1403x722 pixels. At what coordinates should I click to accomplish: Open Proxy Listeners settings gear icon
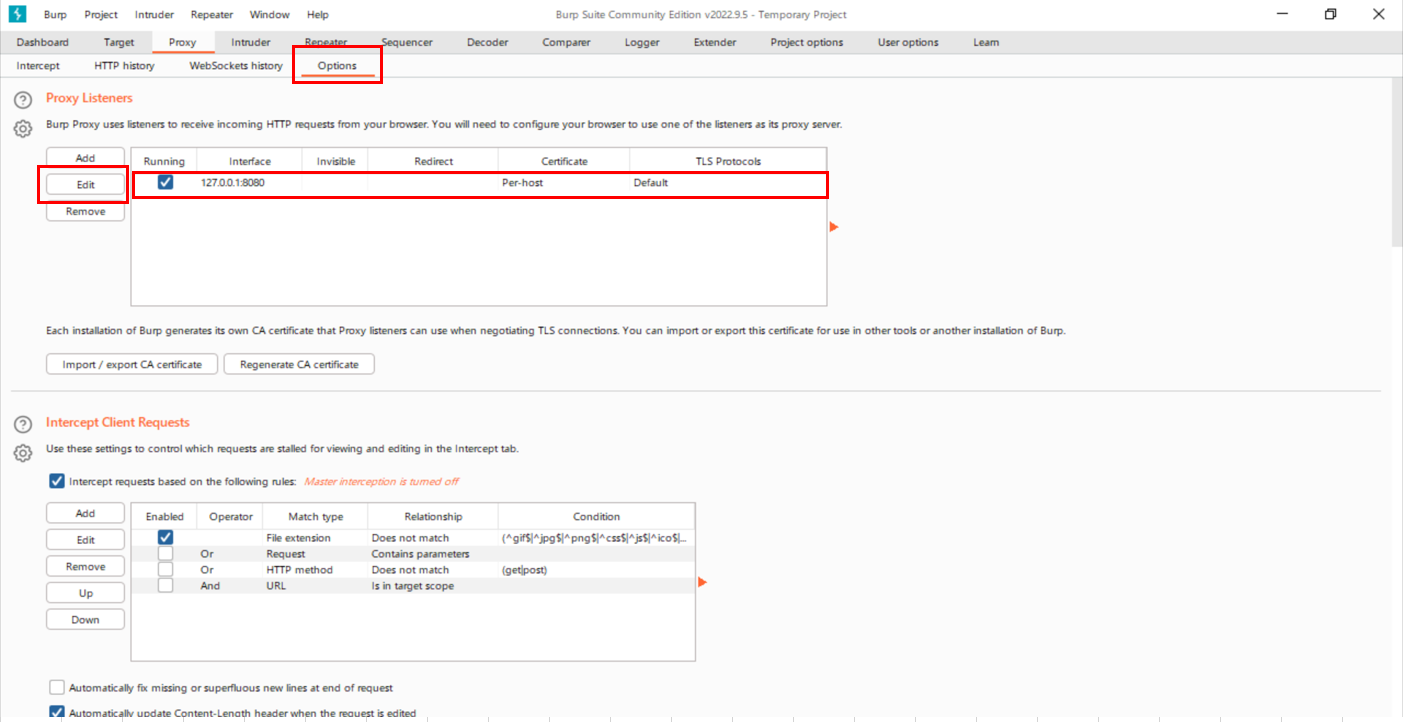(x=23, y=129)
